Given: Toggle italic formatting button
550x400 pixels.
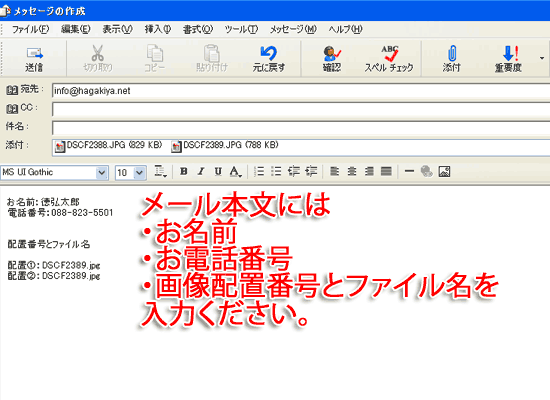Looking at the screenshot, I should coord(201,172).
